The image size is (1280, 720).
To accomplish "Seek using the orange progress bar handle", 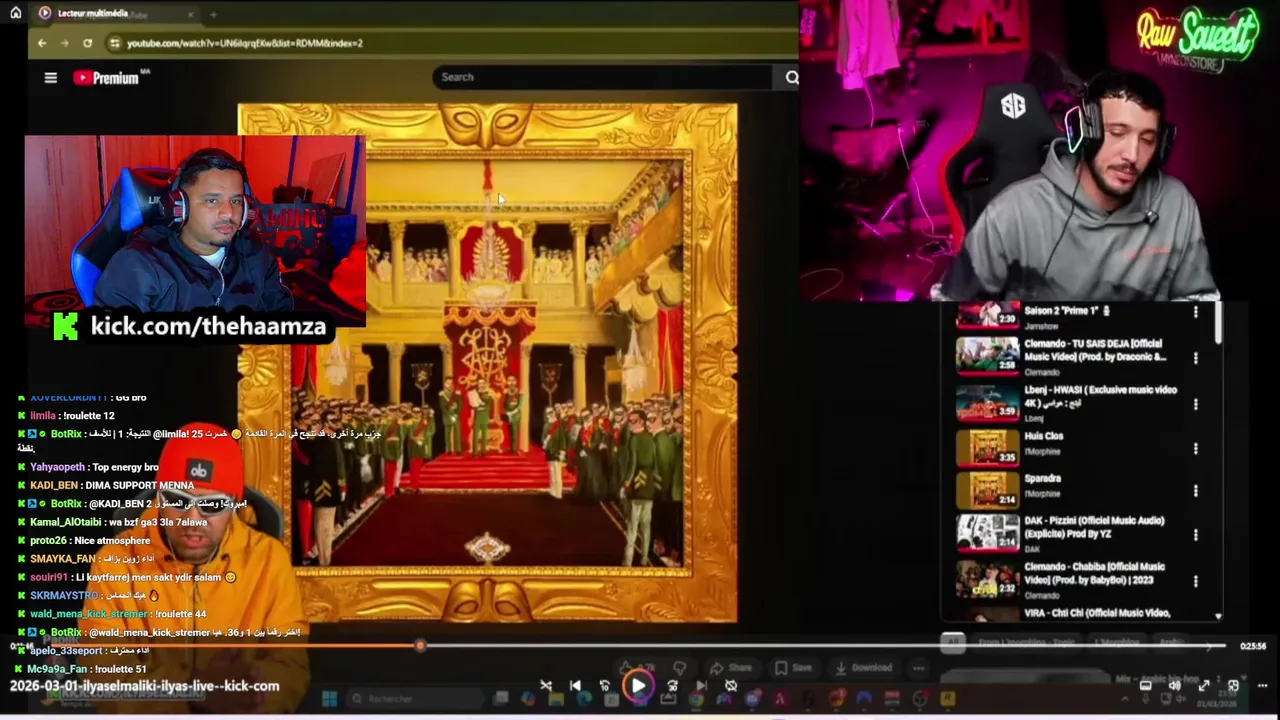I will tap(420, 646).
